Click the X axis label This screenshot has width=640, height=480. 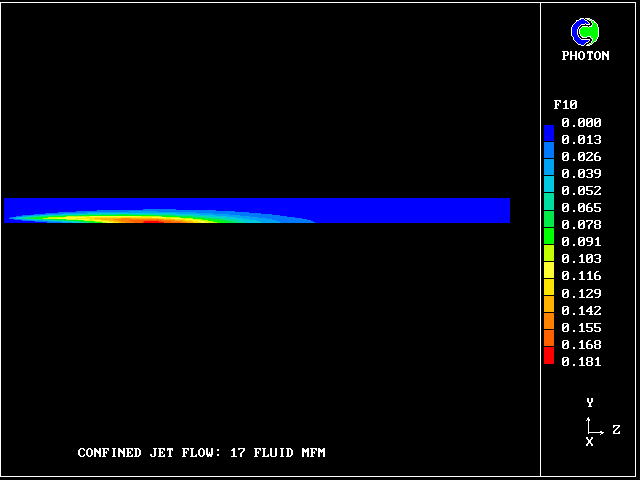[589, 441]
